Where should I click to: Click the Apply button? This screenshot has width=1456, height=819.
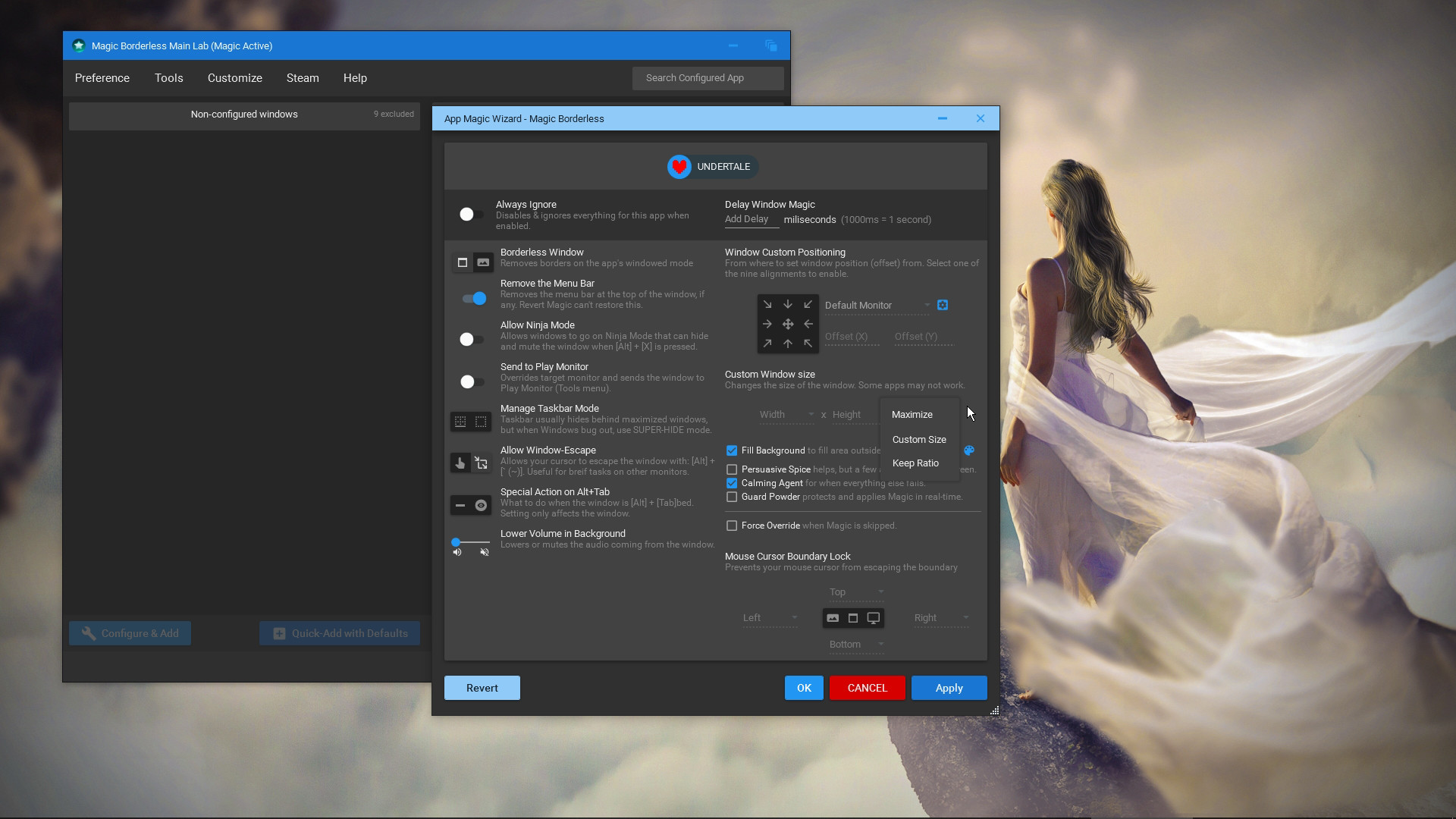point(949,688)
